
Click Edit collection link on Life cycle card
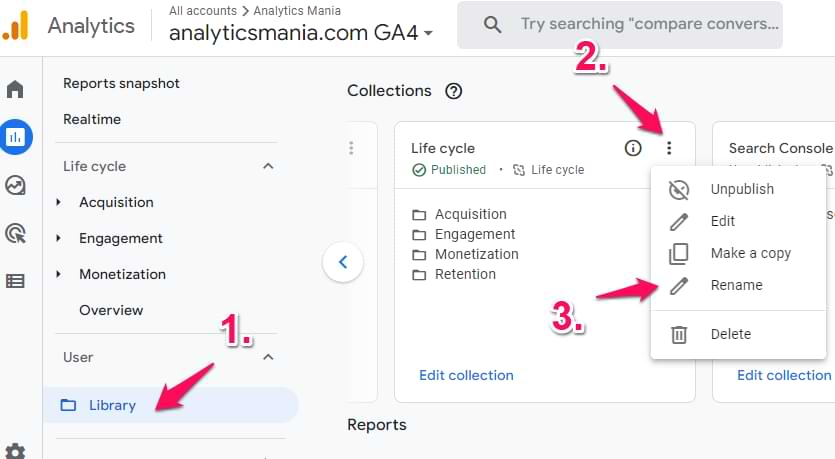pos(466,375)
